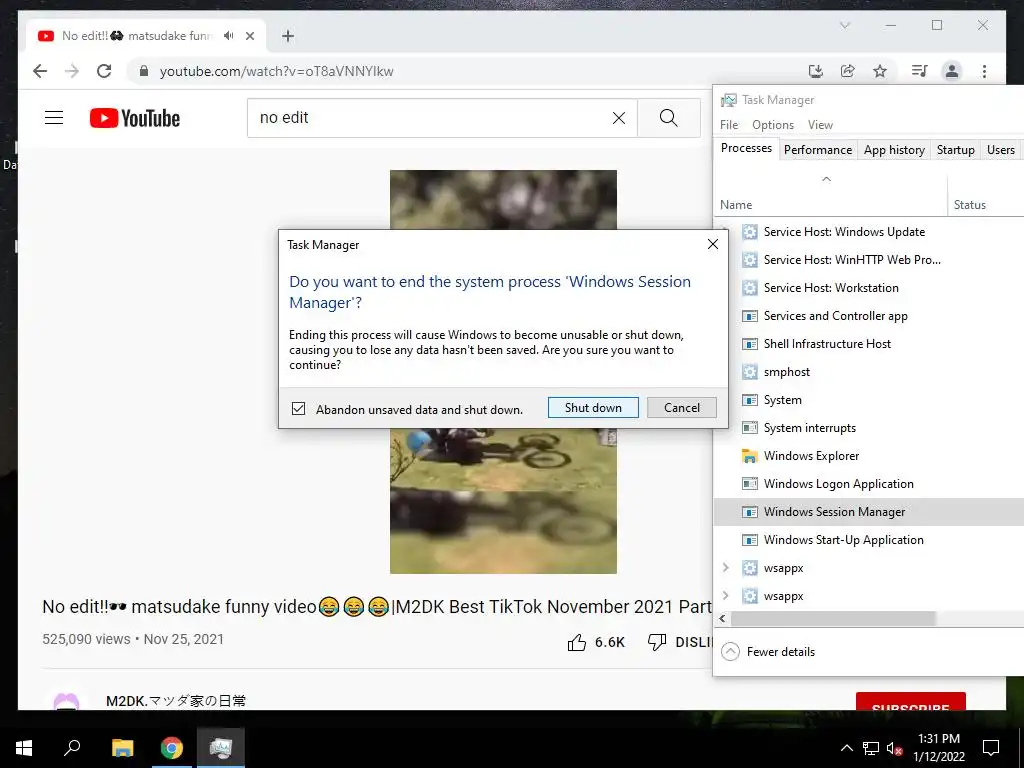Open Task Manager File menu
Viewport: 1024px width, 768px height.
point(729,125)
